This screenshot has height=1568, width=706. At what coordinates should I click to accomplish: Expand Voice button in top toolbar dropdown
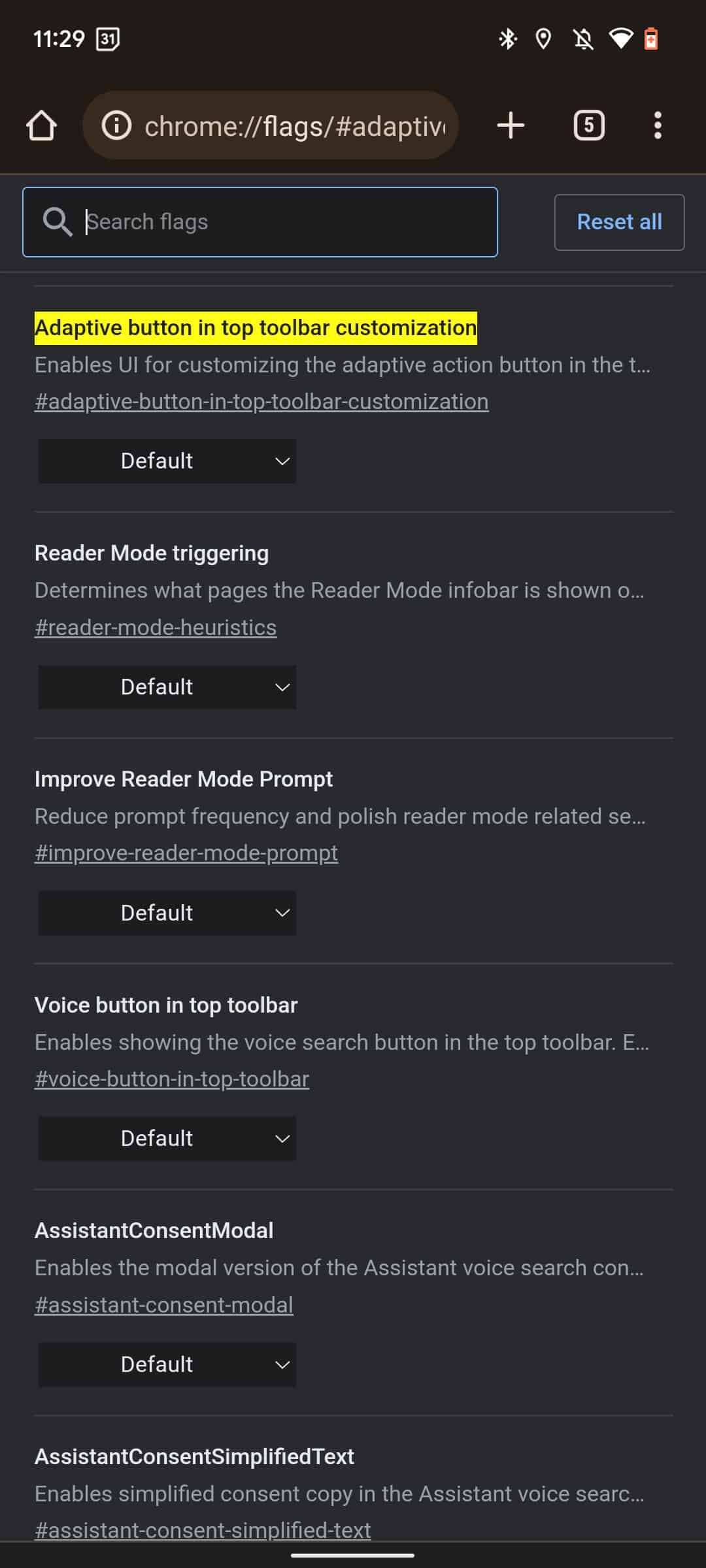click(x=167, y=1139)
